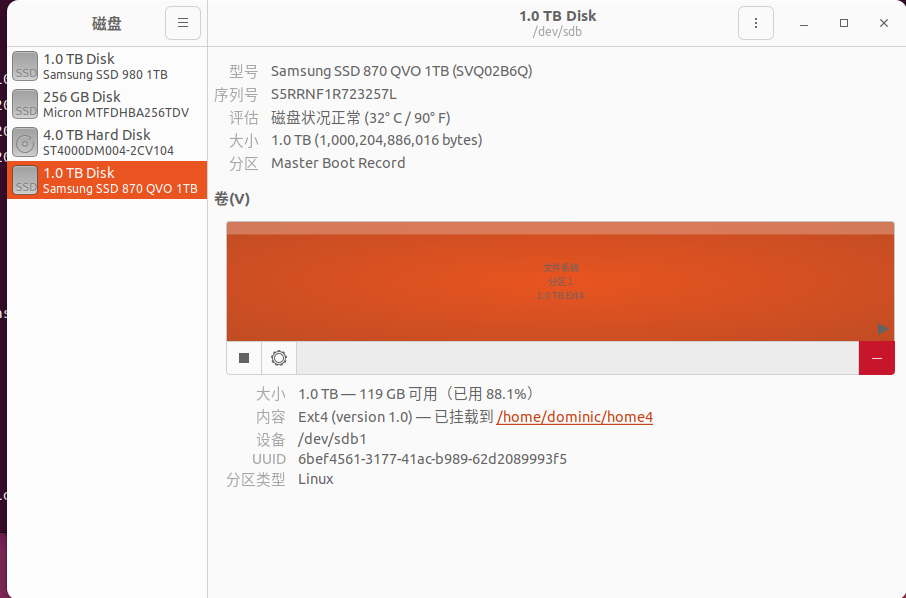Minimize the Disks window
The width and height of the screenshot is (906, 598).
click(804, 23)
